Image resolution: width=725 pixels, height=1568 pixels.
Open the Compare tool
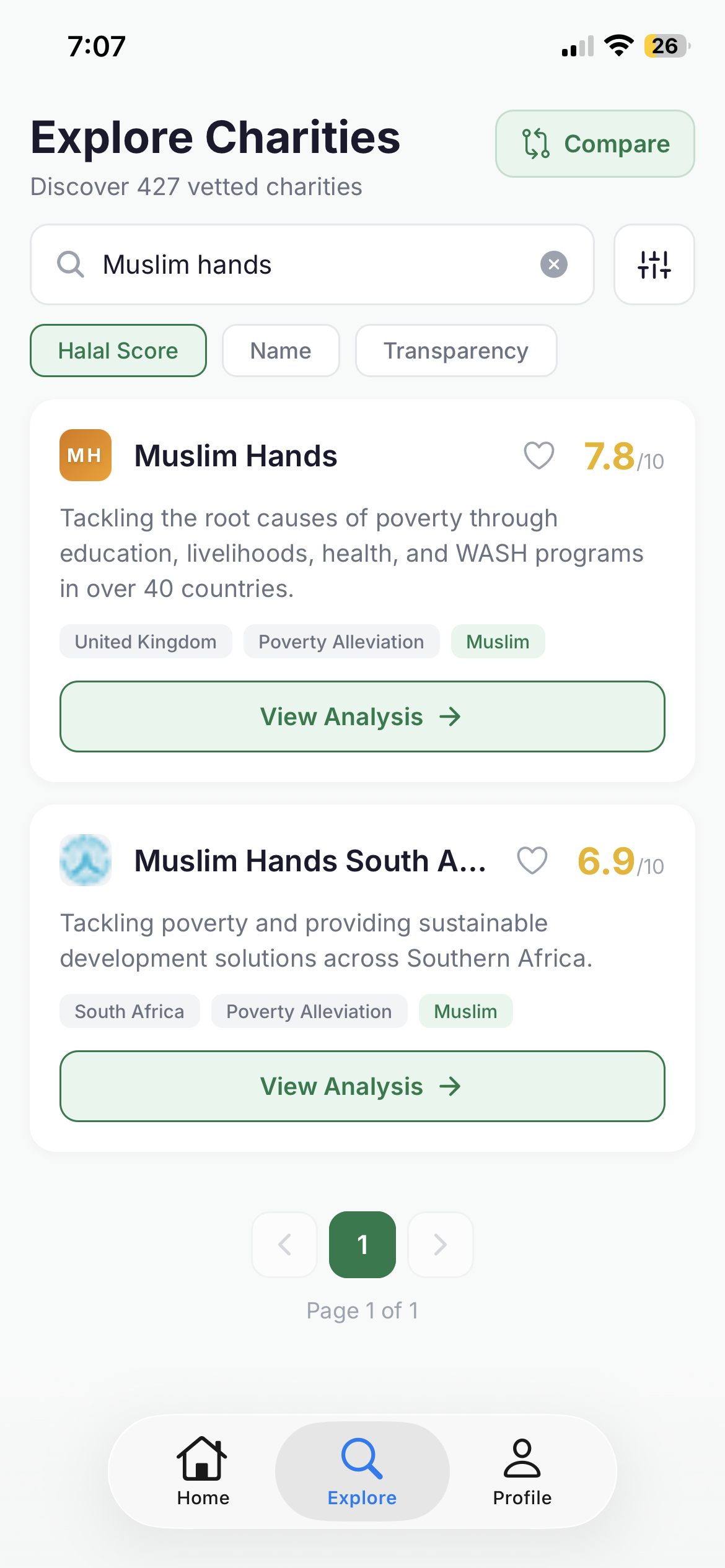coord(594,144)
